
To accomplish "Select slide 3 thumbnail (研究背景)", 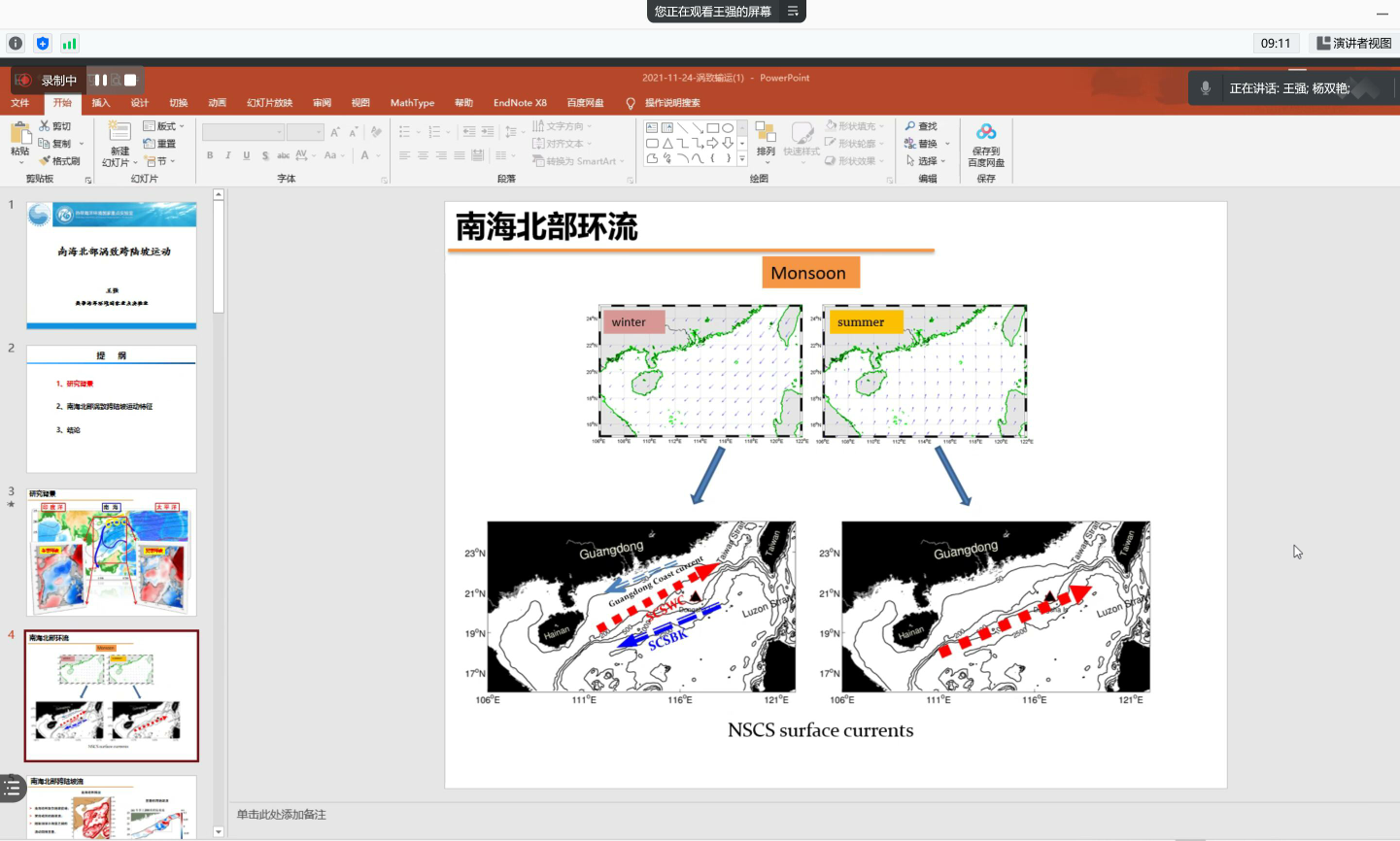I will pos(112,553).
